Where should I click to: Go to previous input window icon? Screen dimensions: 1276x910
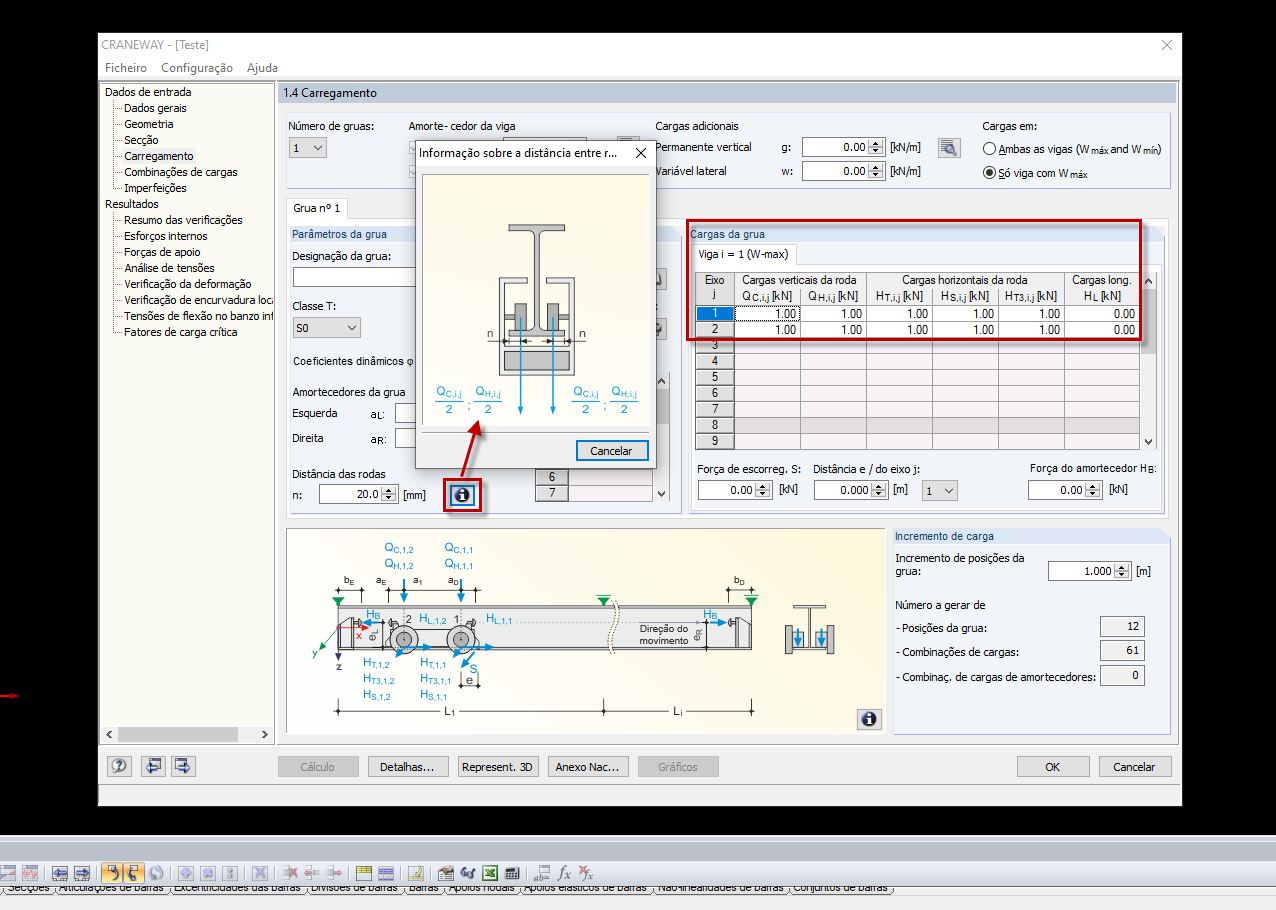click(x=152, y=767)
